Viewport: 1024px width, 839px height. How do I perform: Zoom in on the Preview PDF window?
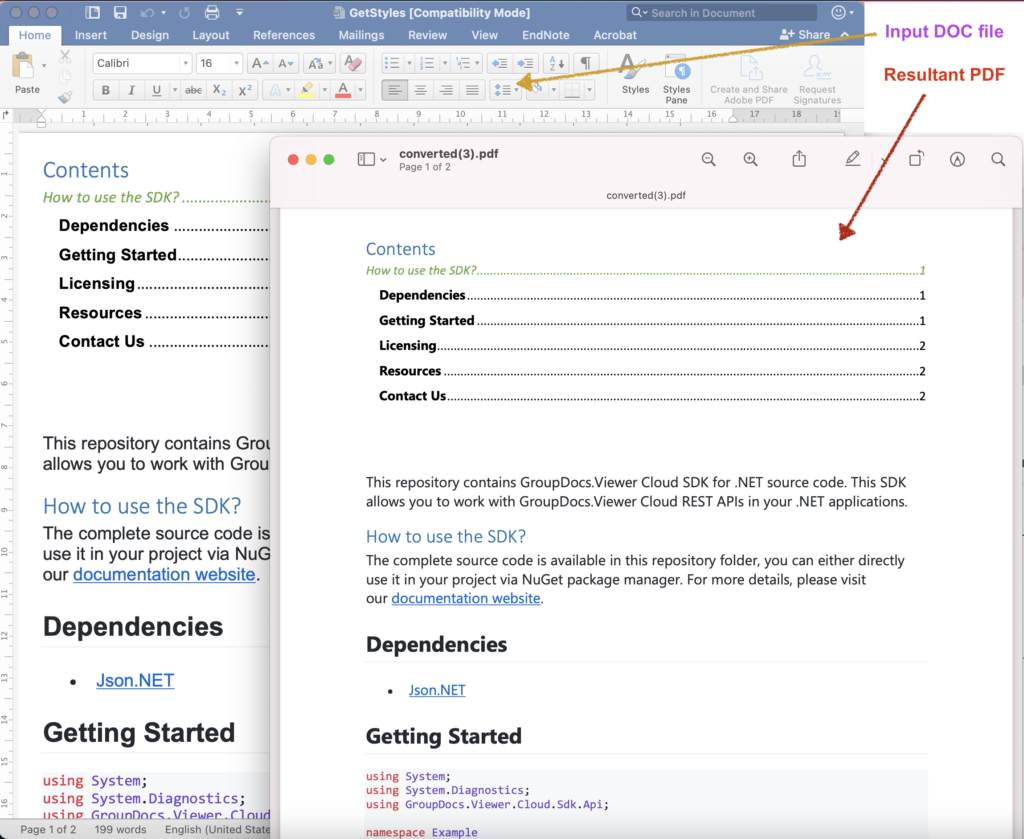coord(750,159)
